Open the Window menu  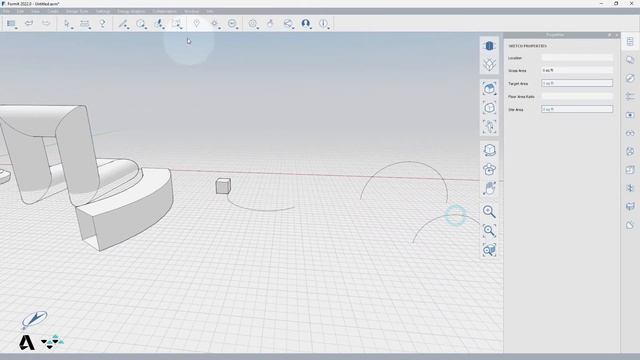click(191, 11)
